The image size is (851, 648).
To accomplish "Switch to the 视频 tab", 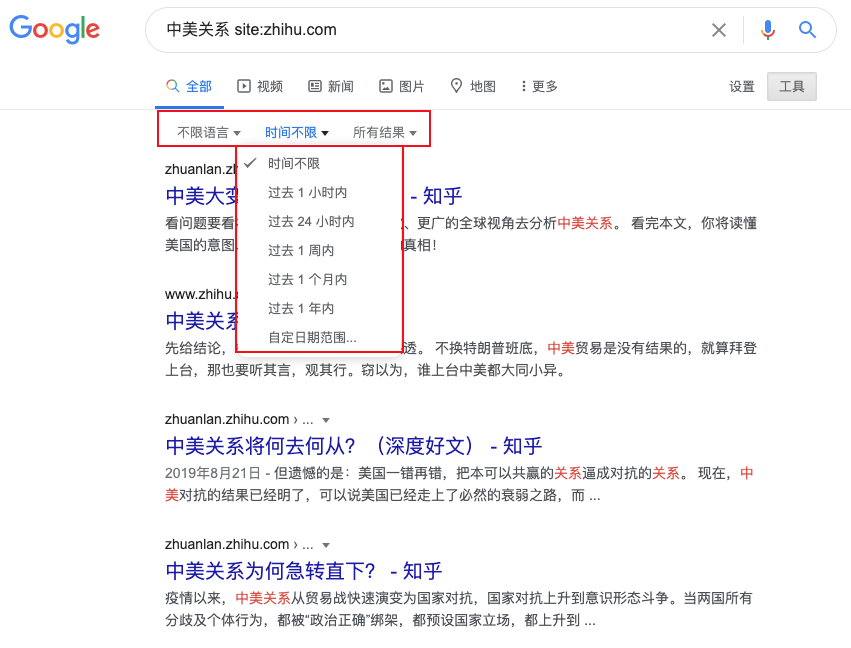I will click(260, 86).
